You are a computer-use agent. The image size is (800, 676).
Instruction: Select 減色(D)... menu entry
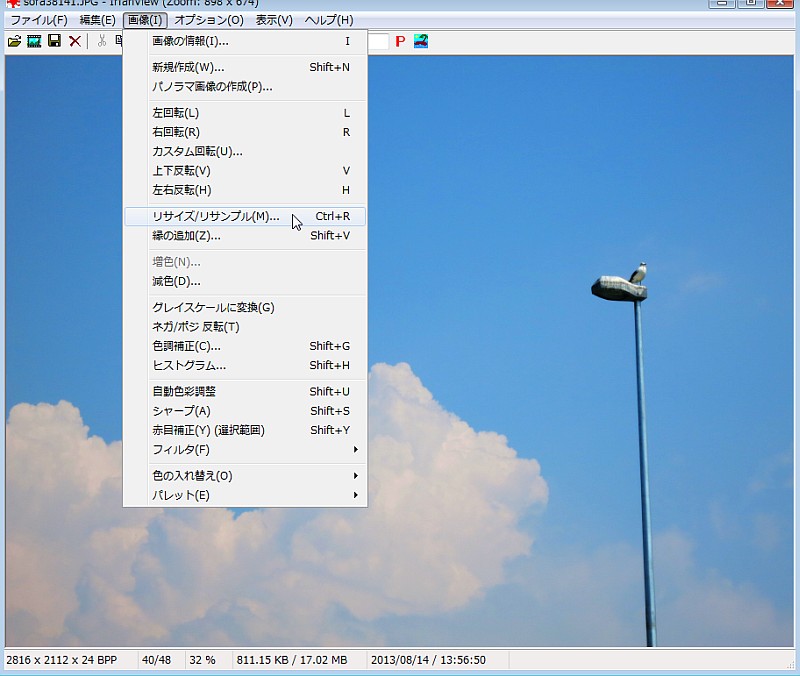pos(245,281)
